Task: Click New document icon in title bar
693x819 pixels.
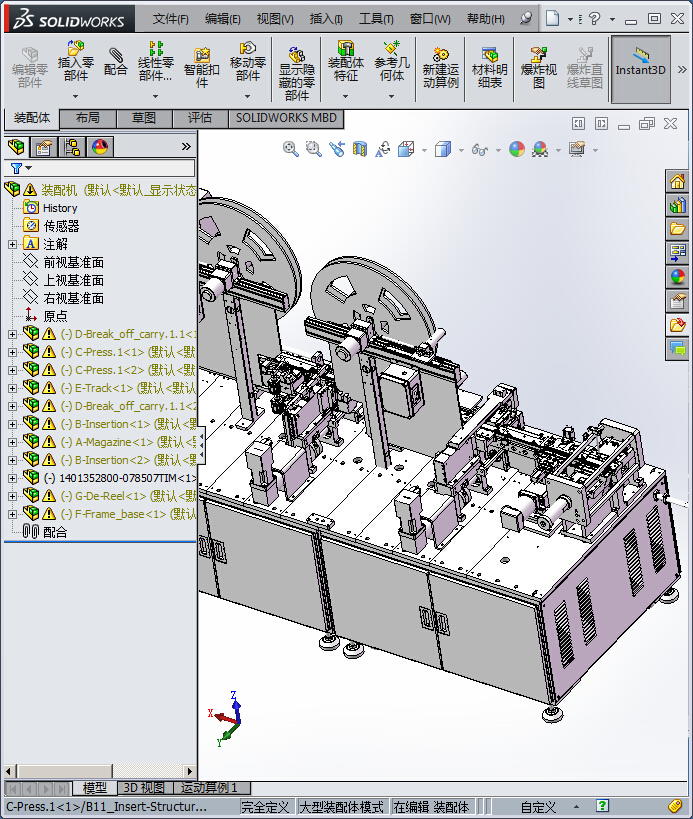Action: click(x=552, y=19)
